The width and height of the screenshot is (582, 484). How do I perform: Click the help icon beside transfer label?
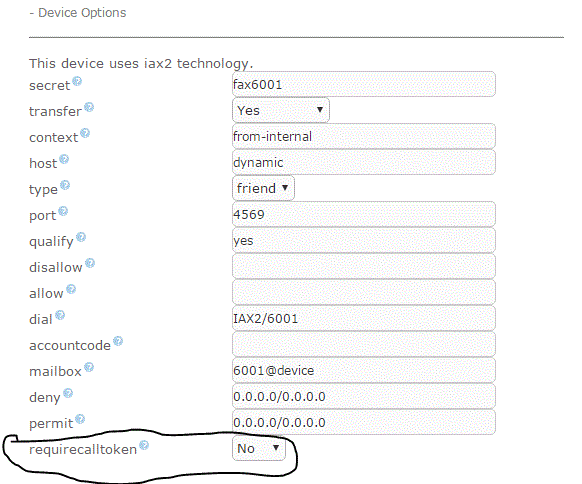pyautogui.click(x=89, y=107)
